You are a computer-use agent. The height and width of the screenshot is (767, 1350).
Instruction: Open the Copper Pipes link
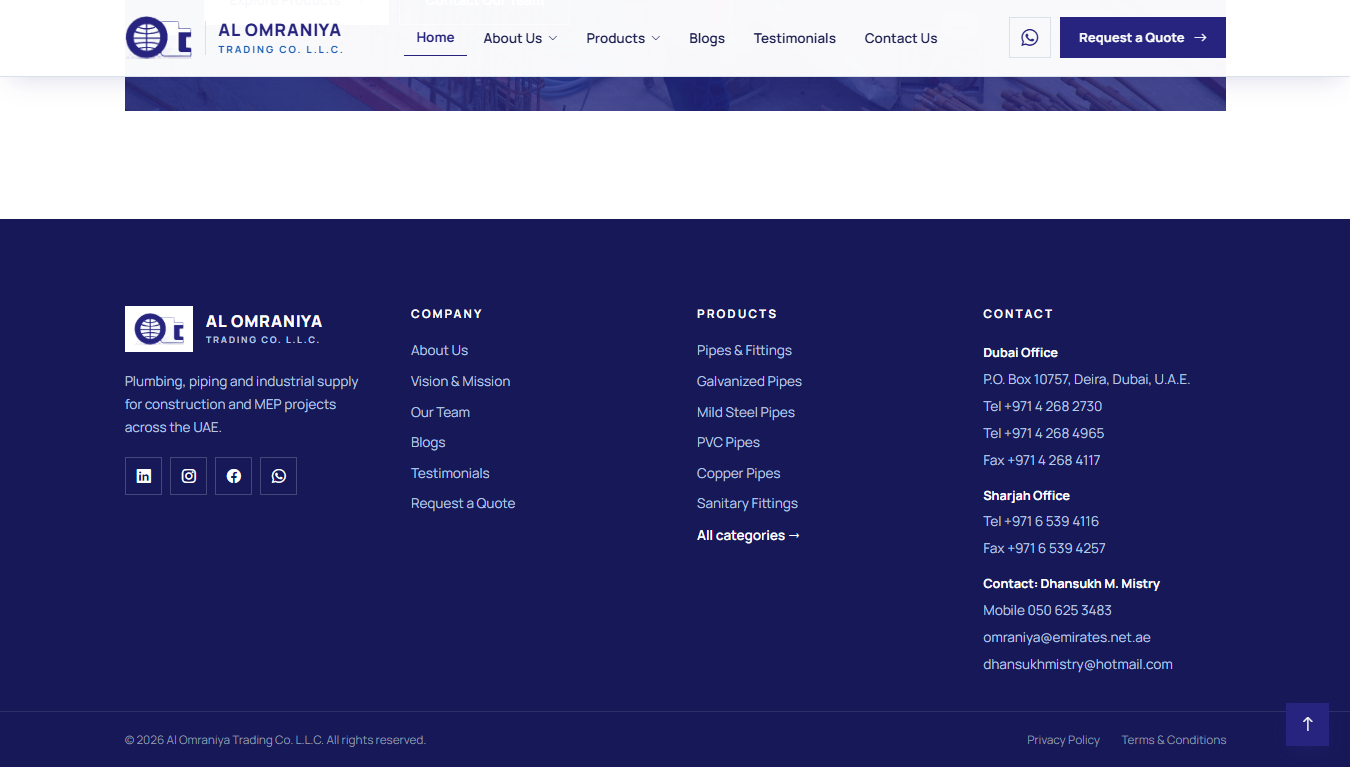(x=738, y=473)
